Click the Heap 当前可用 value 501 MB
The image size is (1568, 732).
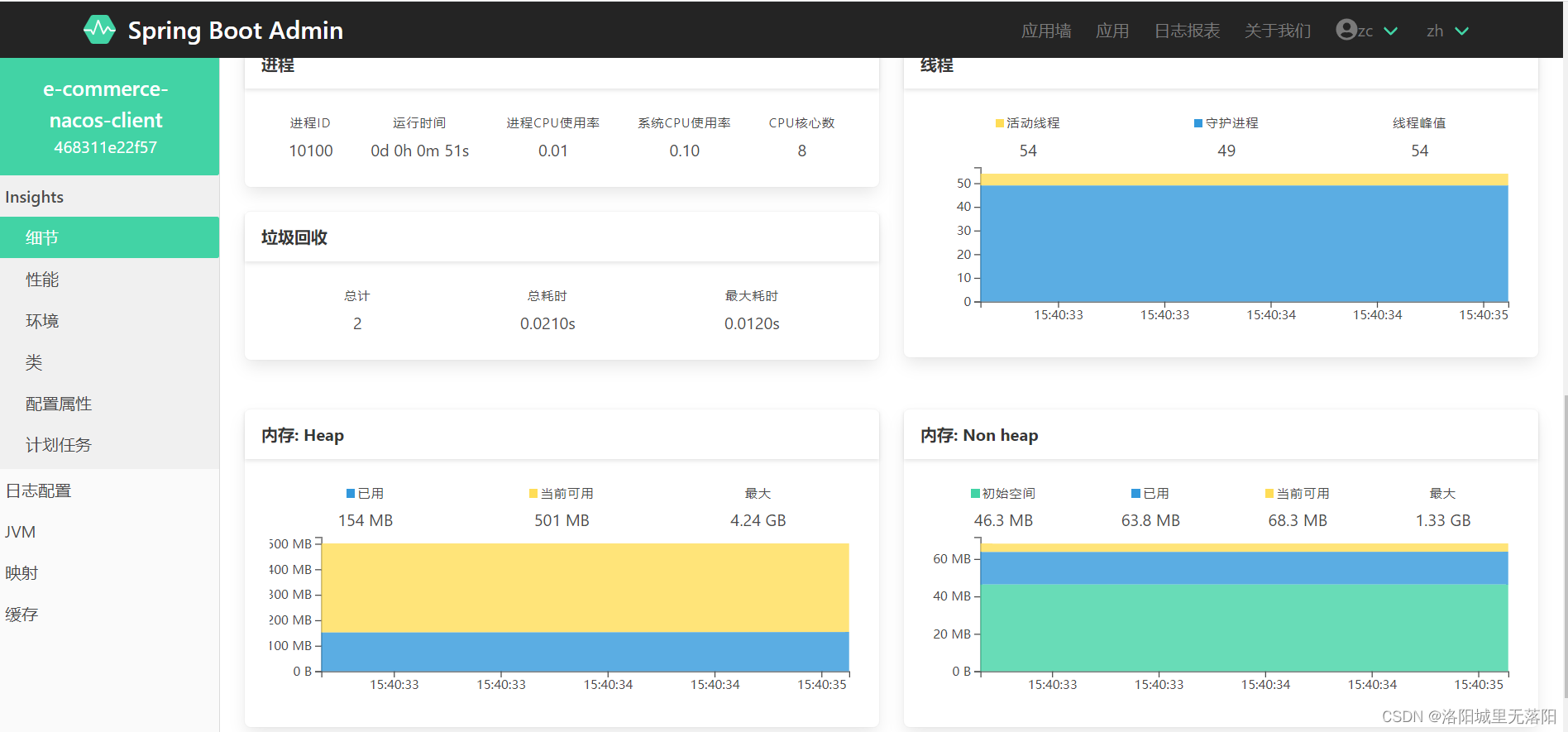pos(562,520)
